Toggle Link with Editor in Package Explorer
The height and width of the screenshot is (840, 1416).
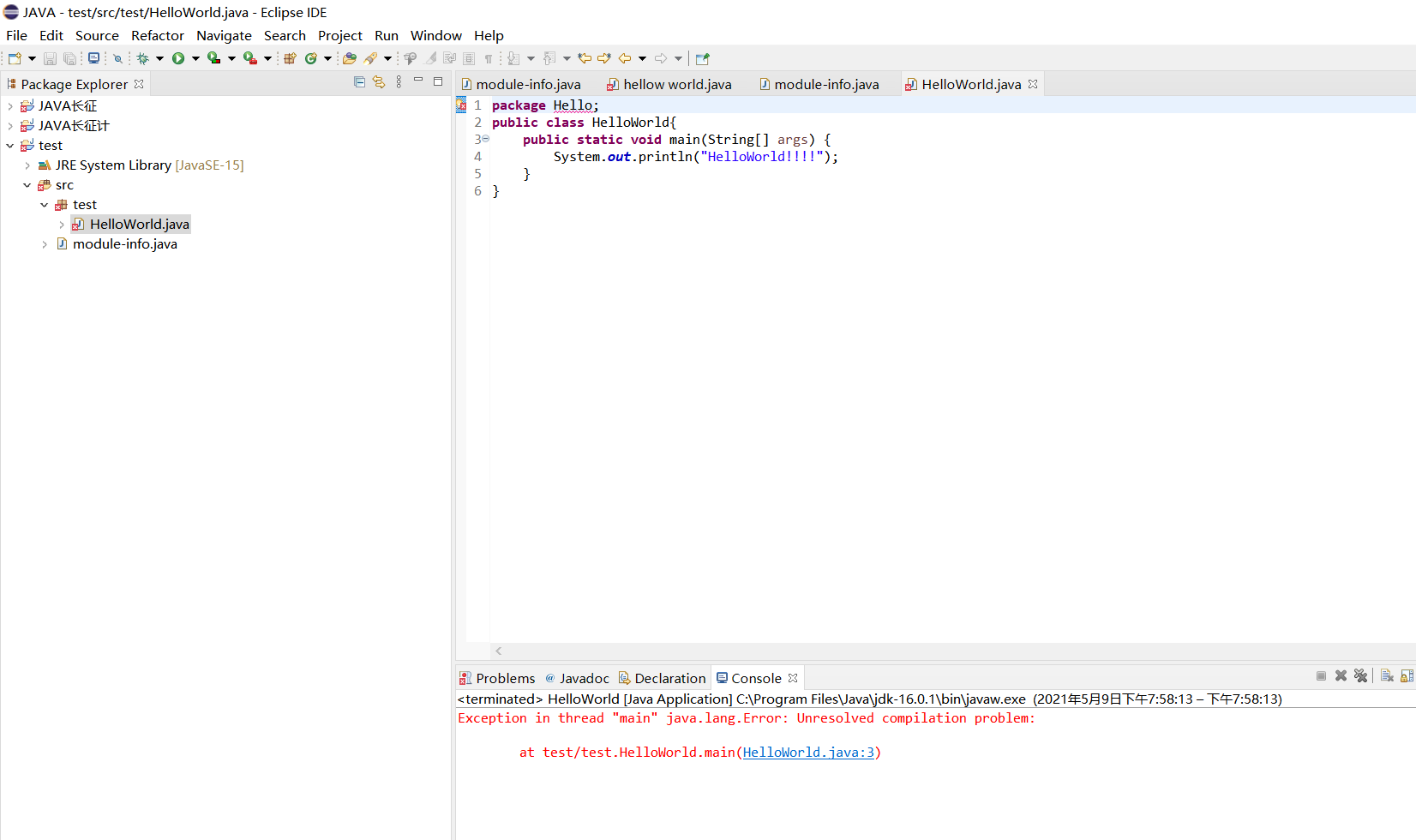380,81
